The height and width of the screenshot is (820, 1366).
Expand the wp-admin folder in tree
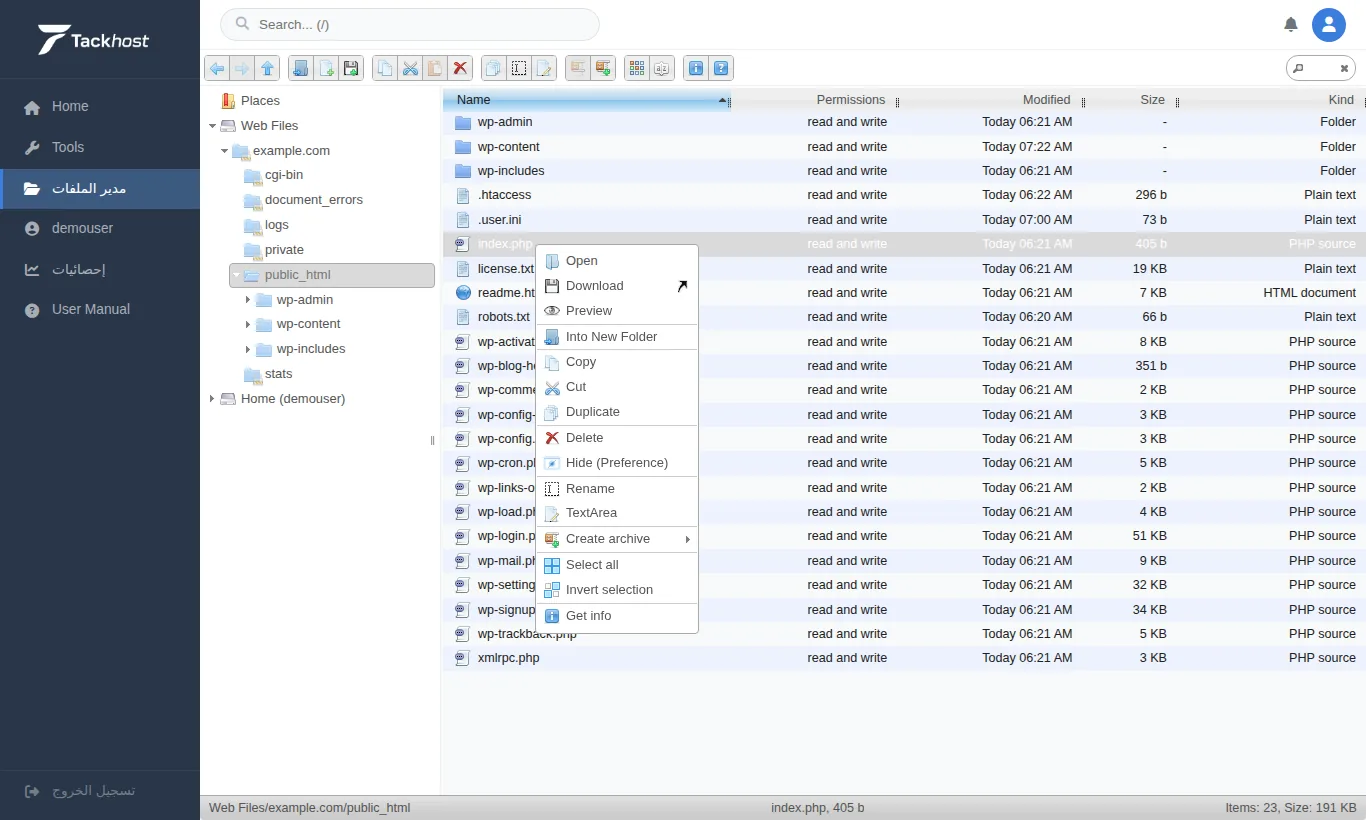(x=248, y=299)
